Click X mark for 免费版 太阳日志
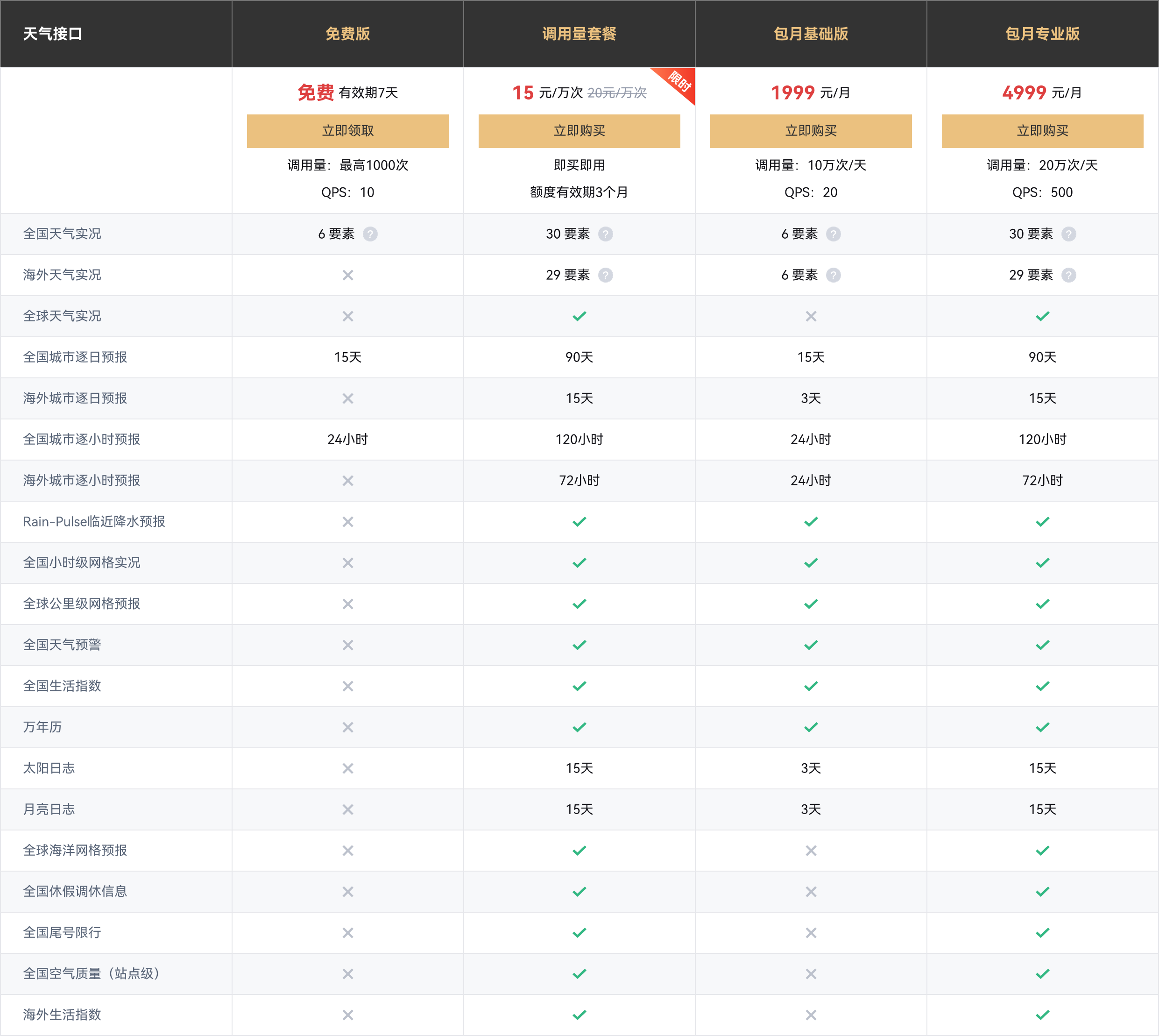1159x1036 pixels. click(x=347, y=768)
